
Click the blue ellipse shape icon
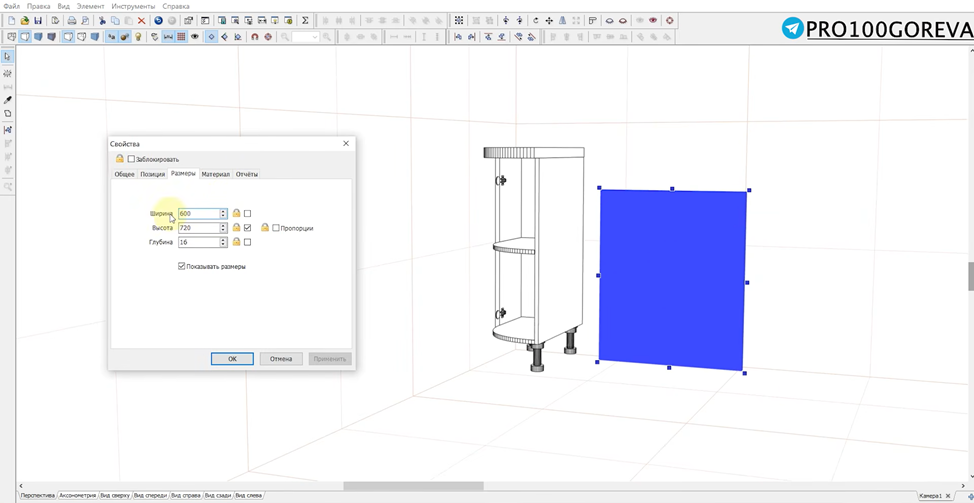[x=609, y=20]
